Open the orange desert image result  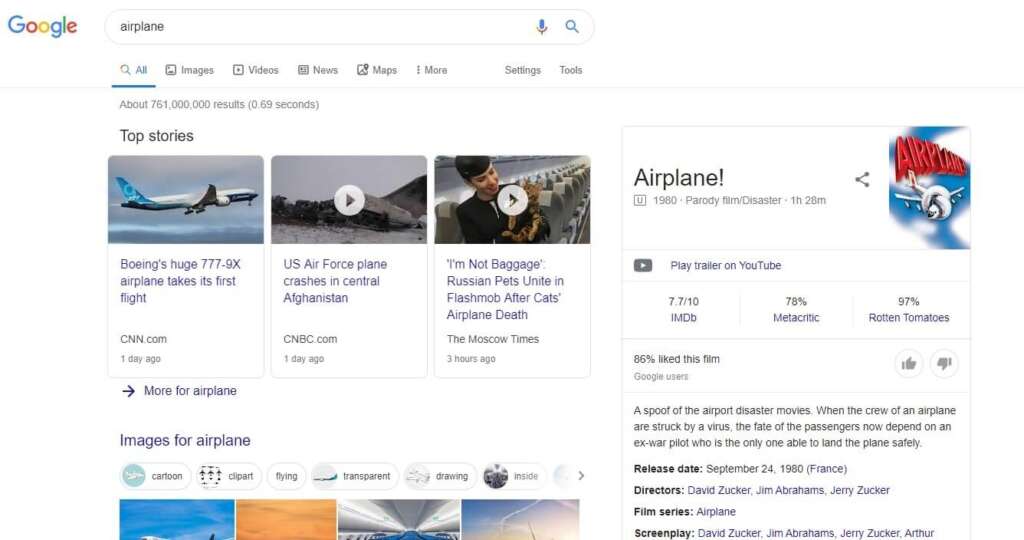pyautogui.click(x=286, y=520)
